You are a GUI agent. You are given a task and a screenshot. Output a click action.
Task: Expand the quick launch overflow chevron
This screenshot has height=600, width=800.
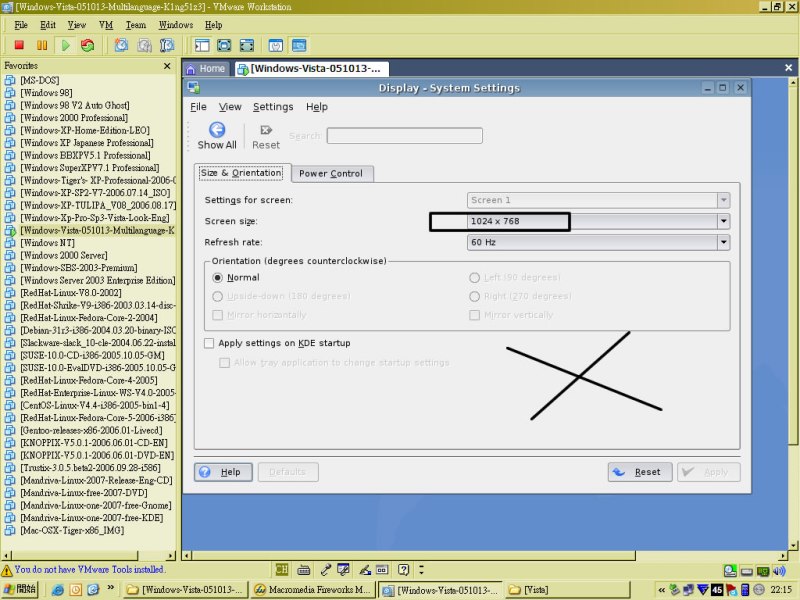click(x=110, y=588)
